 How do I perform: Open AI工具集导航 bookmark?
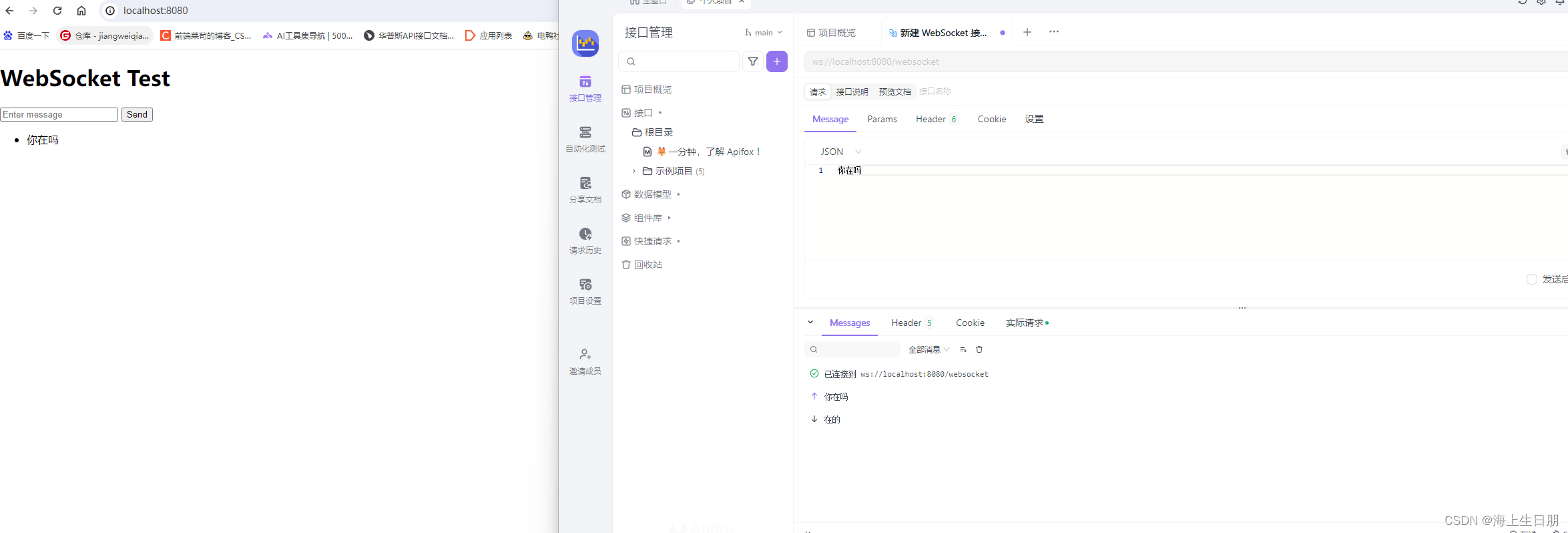(308, 36)
